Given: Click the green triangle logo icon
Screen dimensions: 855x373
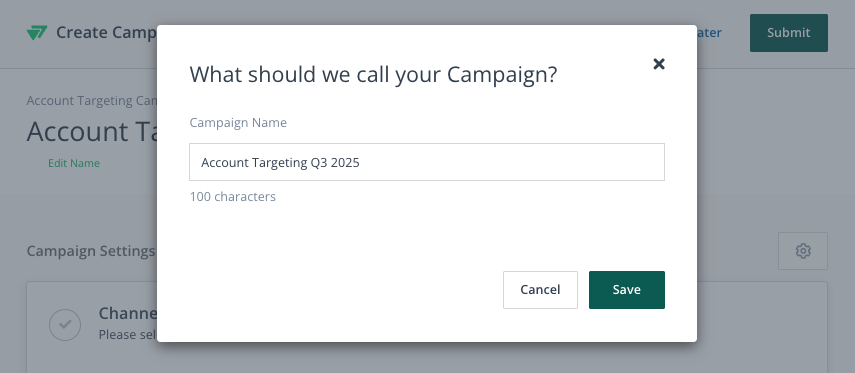Looking at the screenshot, I should [x=37, y=33].
